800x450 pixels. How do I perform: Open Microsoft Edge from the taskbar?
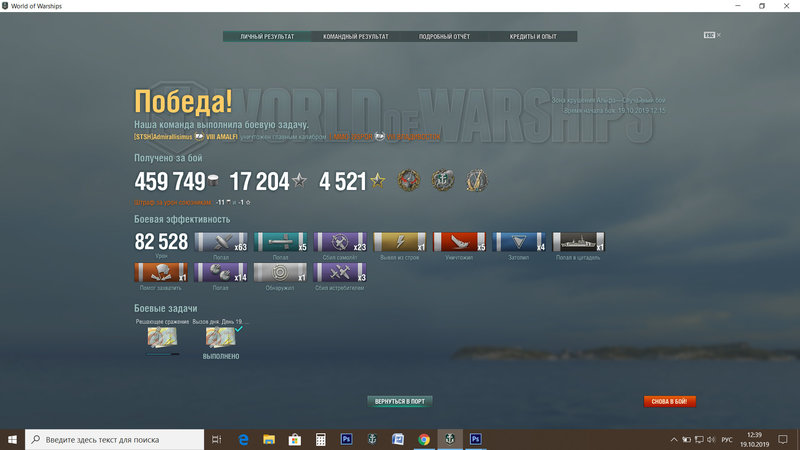click(x=243, y=439)
